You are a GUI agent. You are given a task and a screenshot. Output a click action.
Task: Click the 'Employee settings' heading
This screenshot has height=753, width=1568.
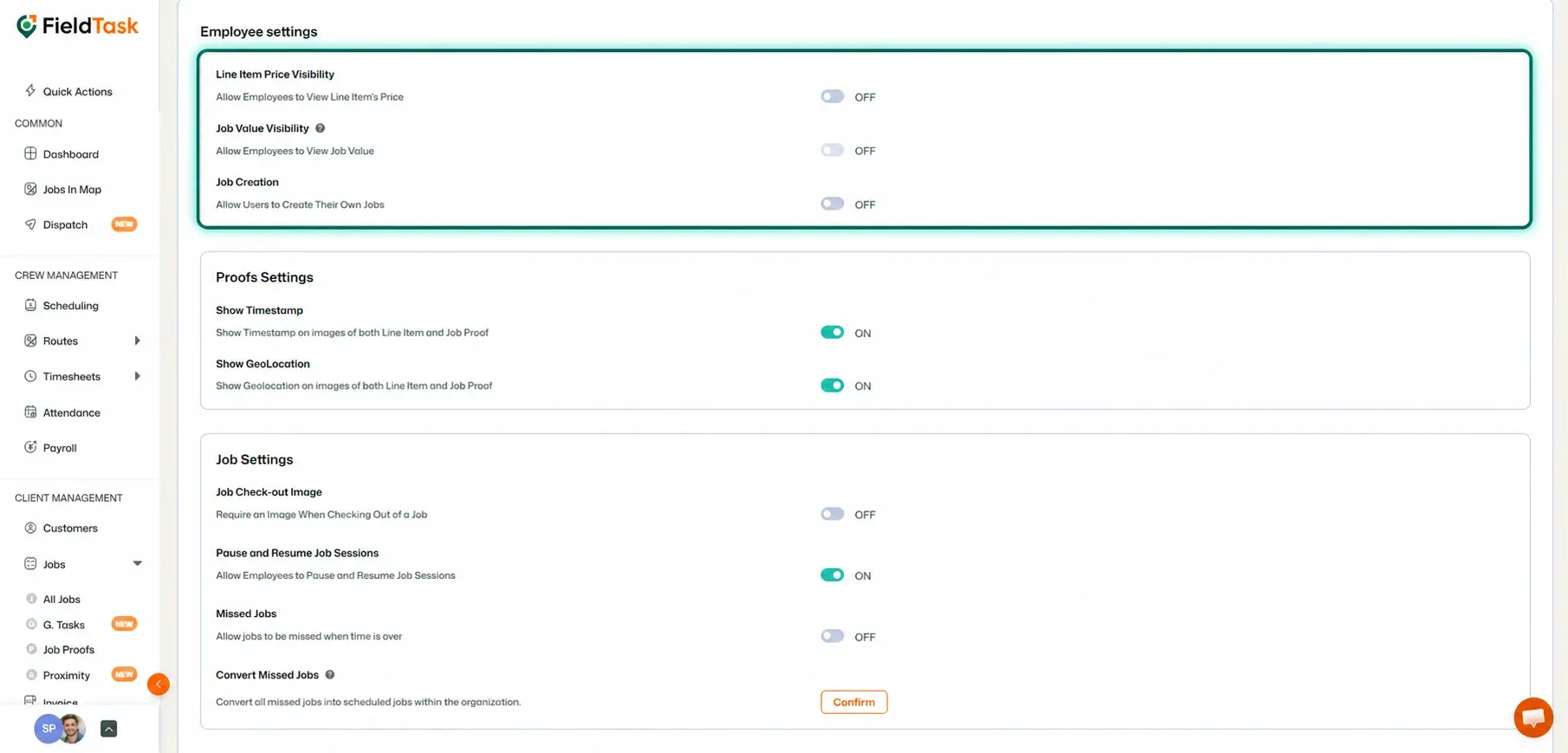[x=259, y=32]
